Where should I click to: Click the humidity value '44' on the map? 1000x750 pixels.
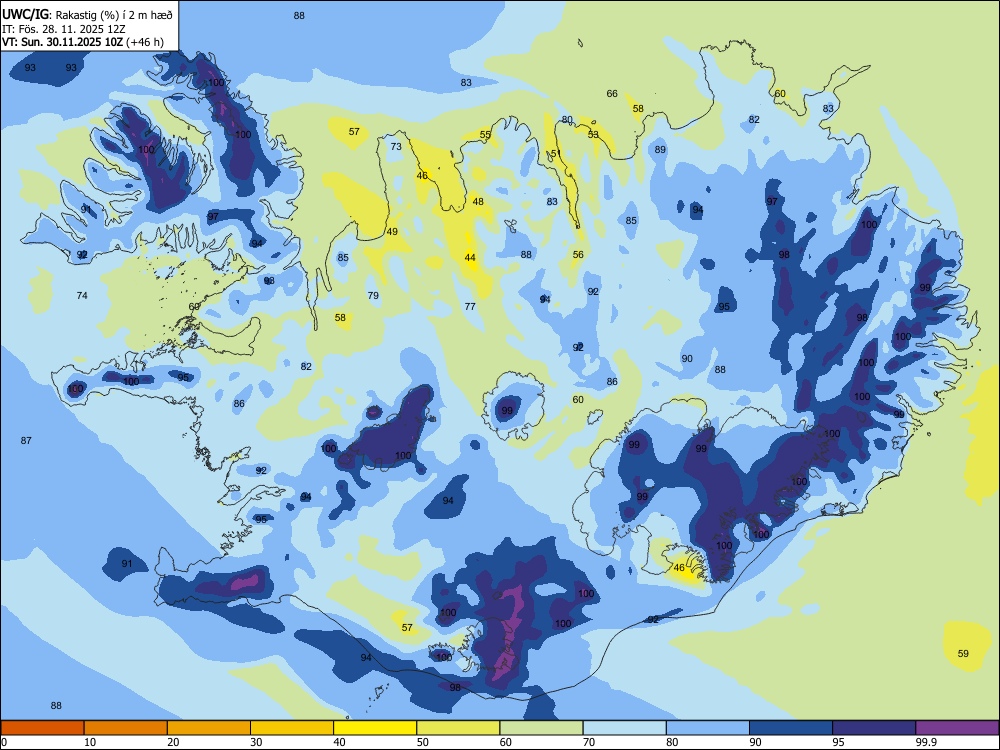(470, 258)
